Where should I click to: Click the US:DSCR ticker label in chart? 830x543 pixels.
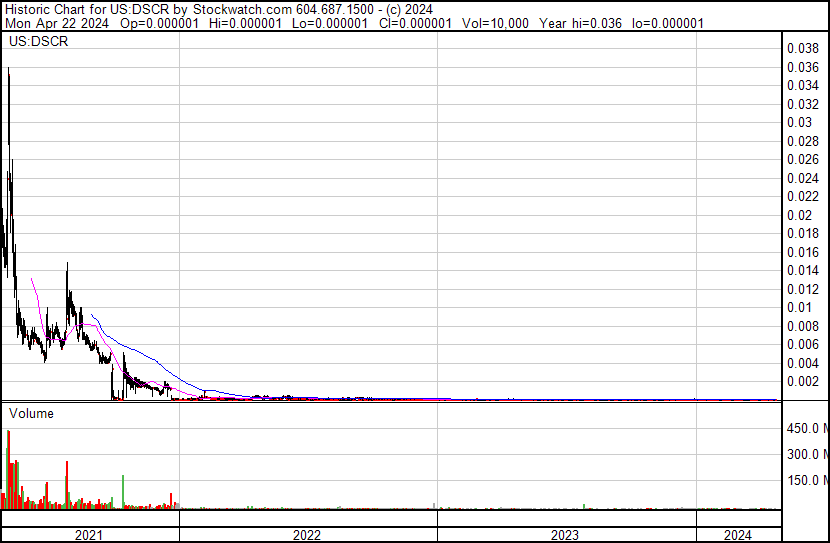32,42
